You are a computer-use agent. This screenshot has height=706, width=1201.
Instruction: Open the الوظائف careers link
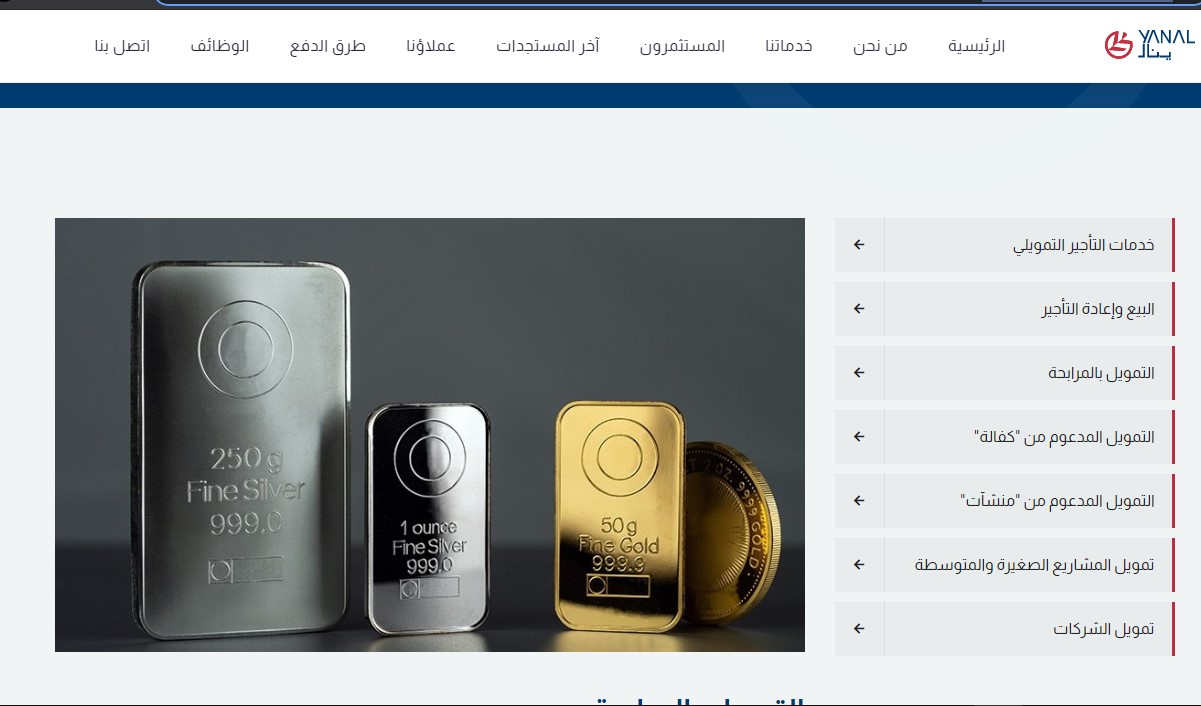[x=220, y=46]
